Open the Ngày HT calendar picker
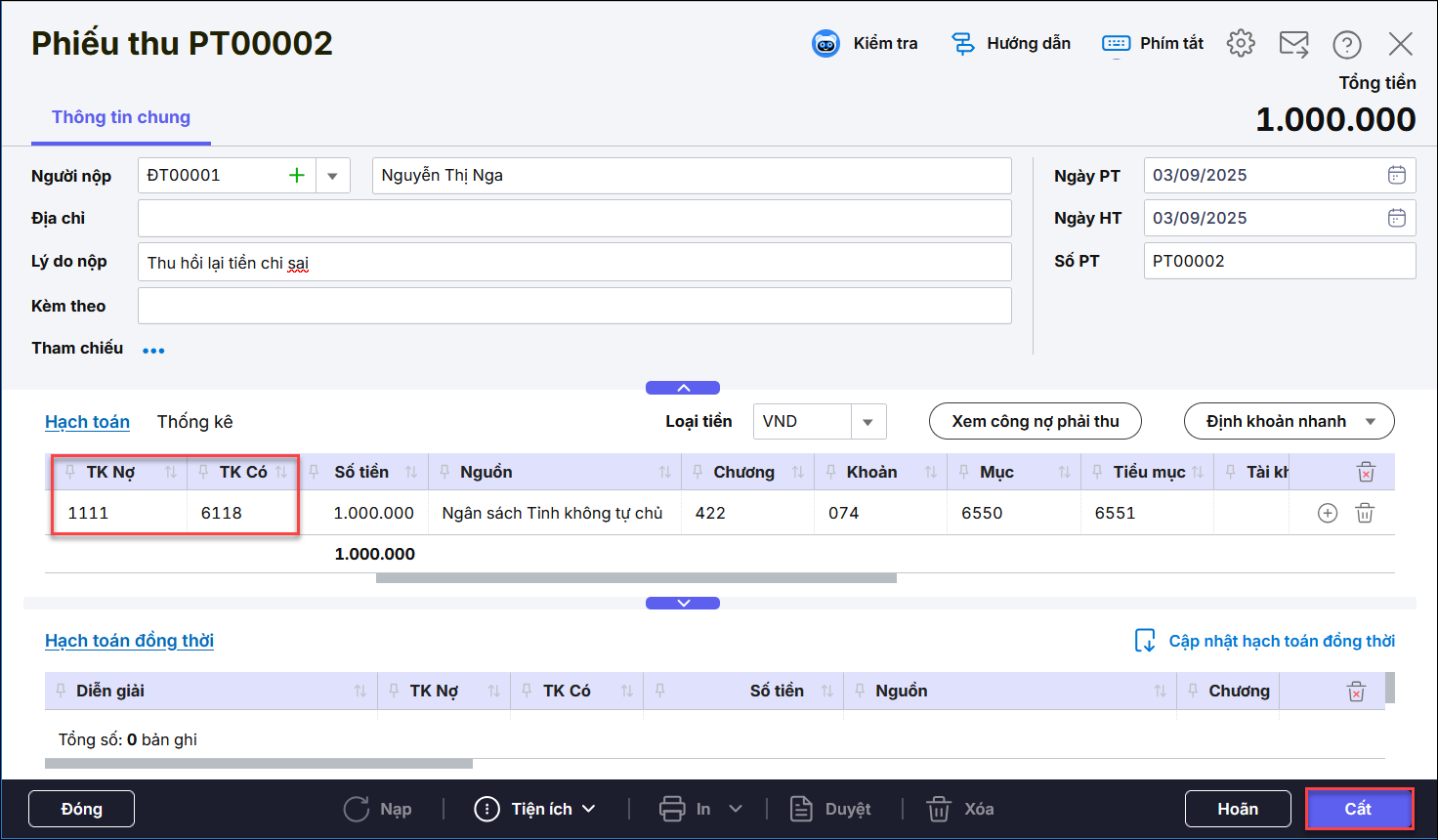 point(1397,218)
